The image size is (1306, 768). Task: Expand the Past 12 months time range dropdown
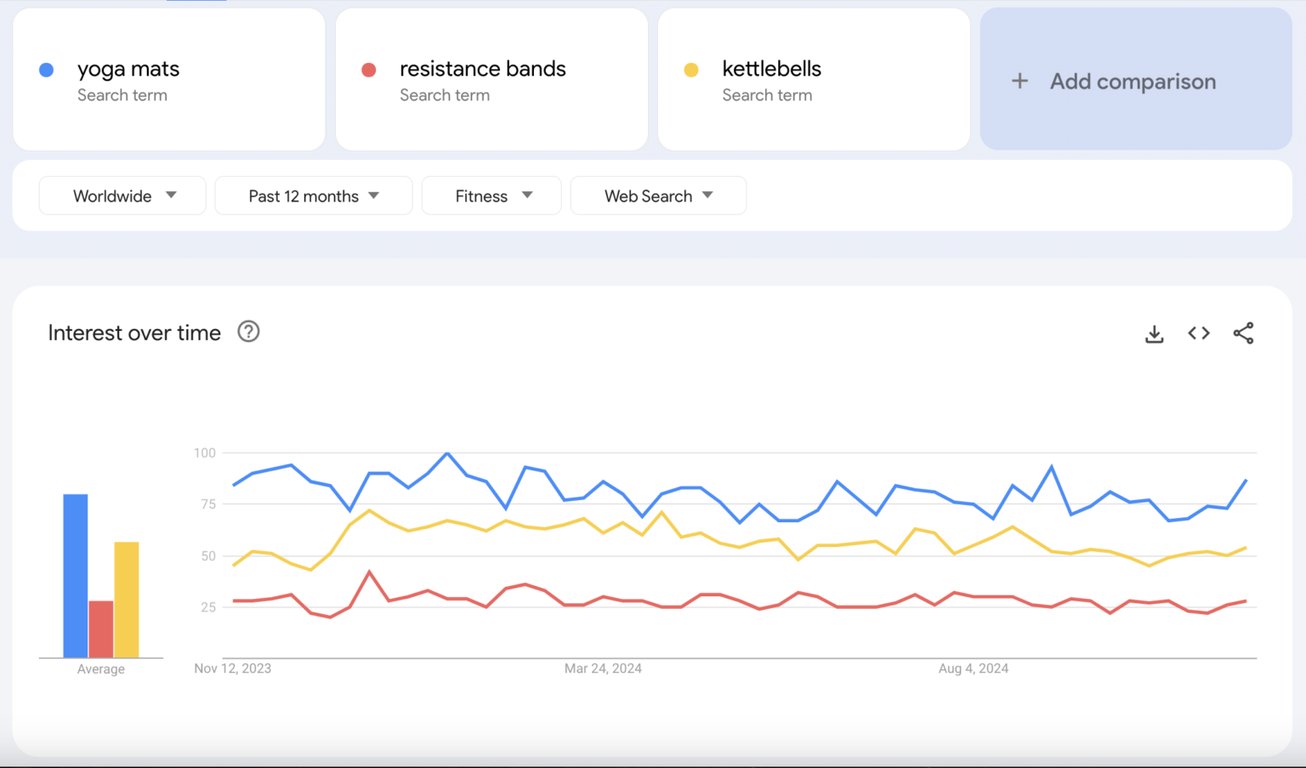tap(313, 195)
